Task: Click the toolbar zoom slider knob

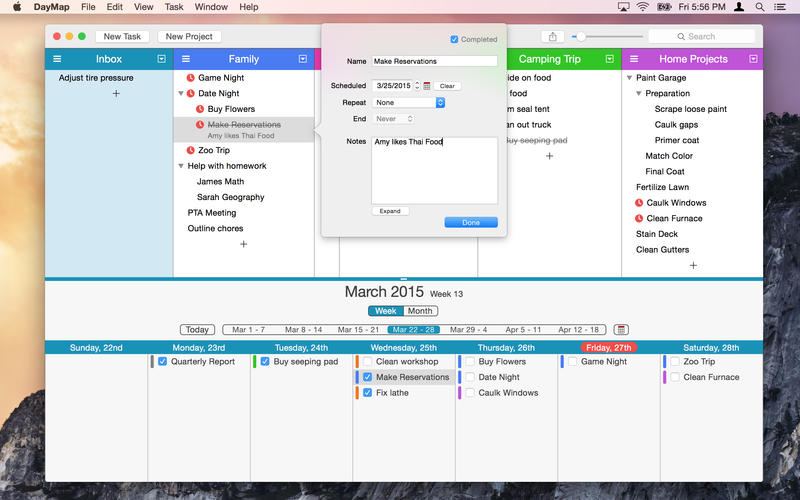Action: pyautogui.click(x=581, y=36)
